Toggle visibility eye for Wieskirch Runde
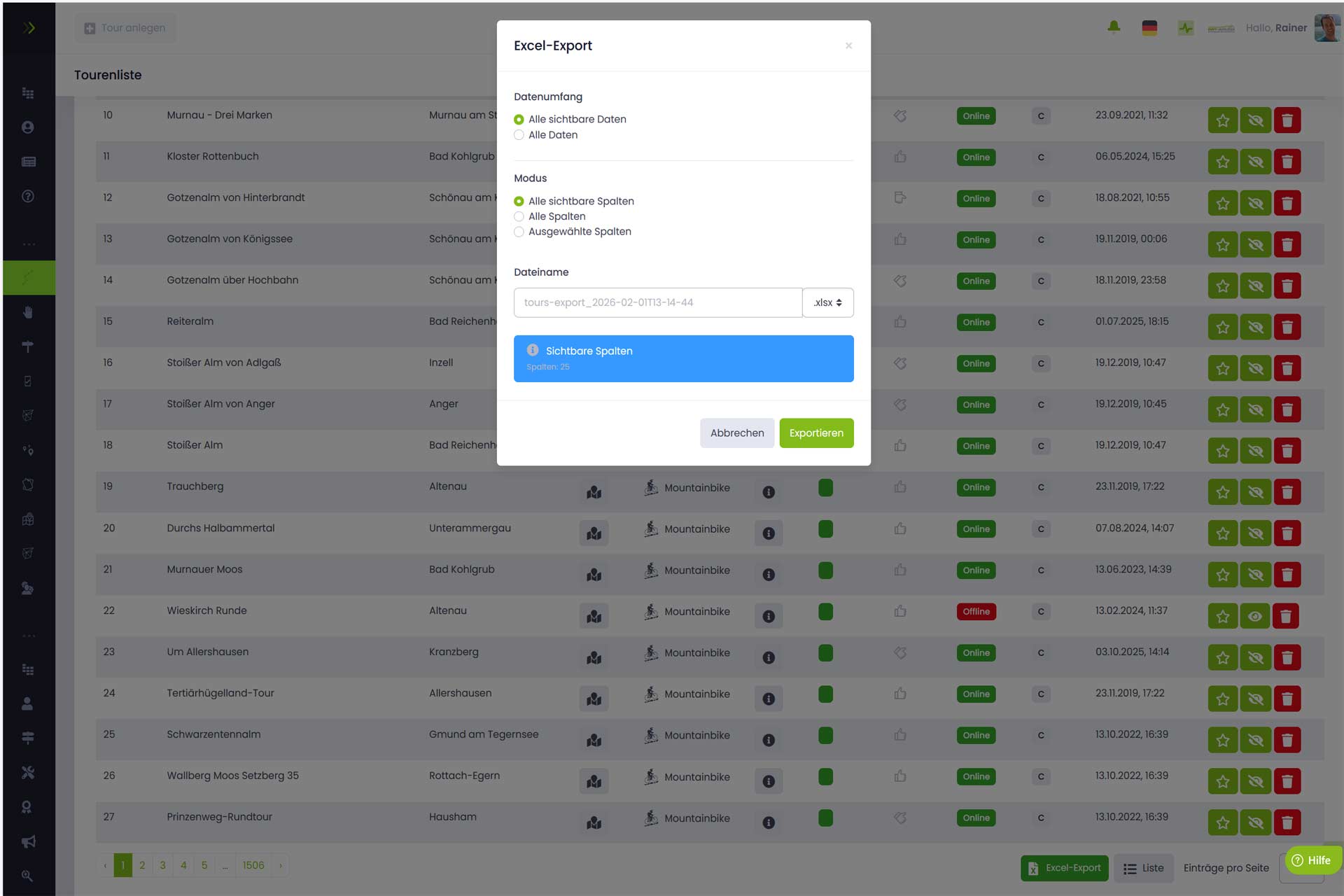 [x=1255, y=617]
